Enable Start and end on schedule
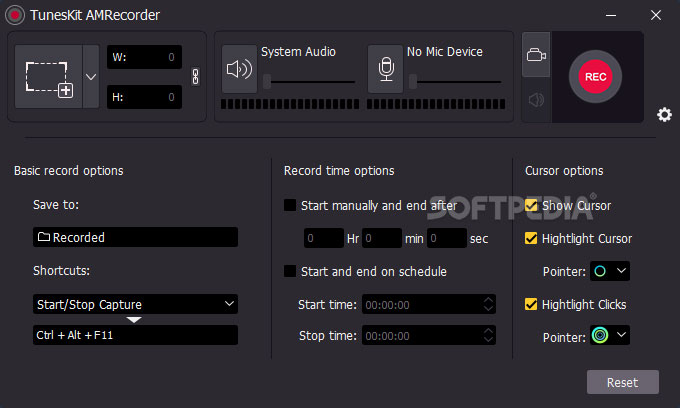This screenshot has width=680, height=408. pyautogui.click(x=290, y=271)
